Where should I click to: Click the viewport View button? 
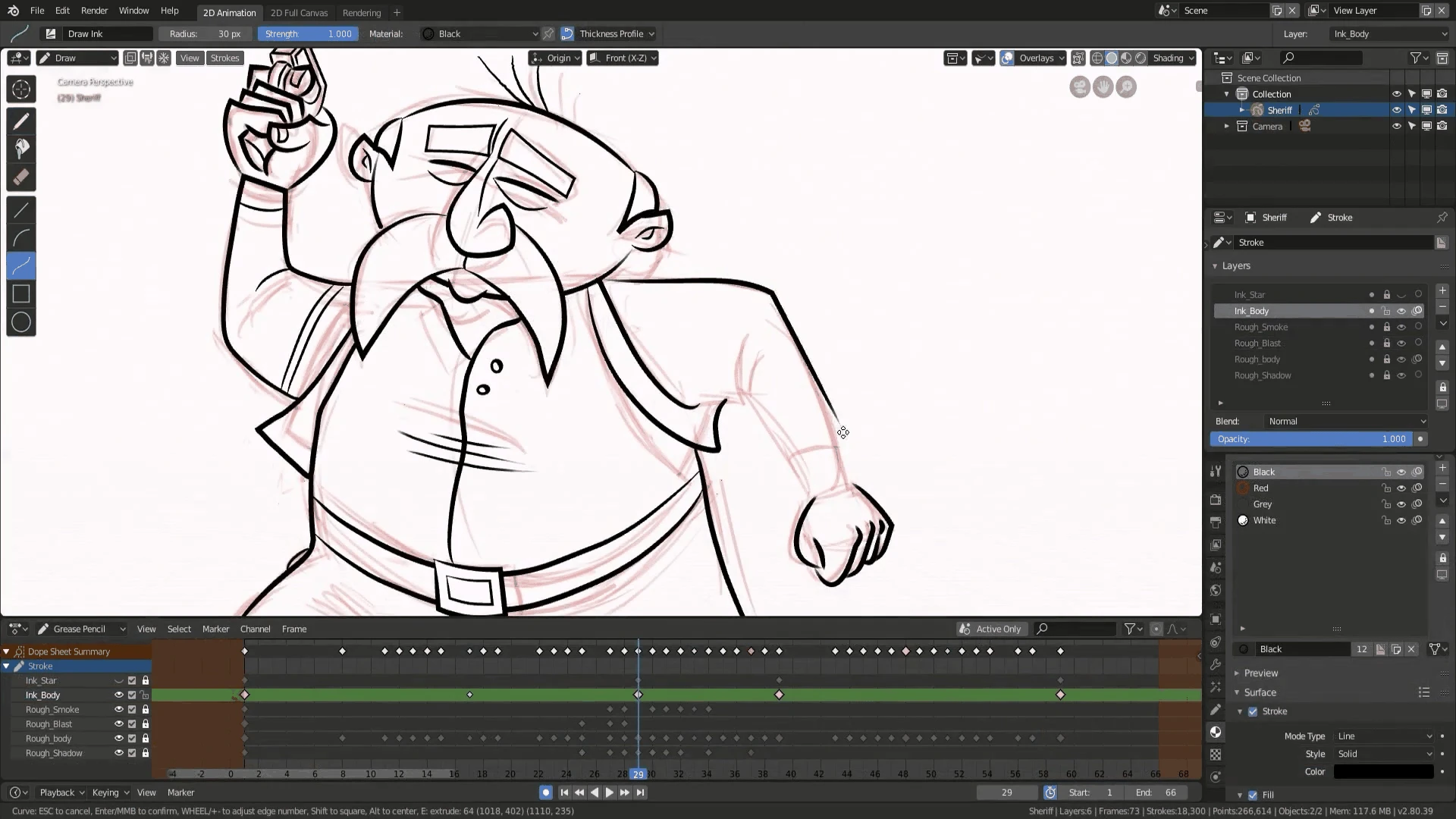tap(190, 58)
